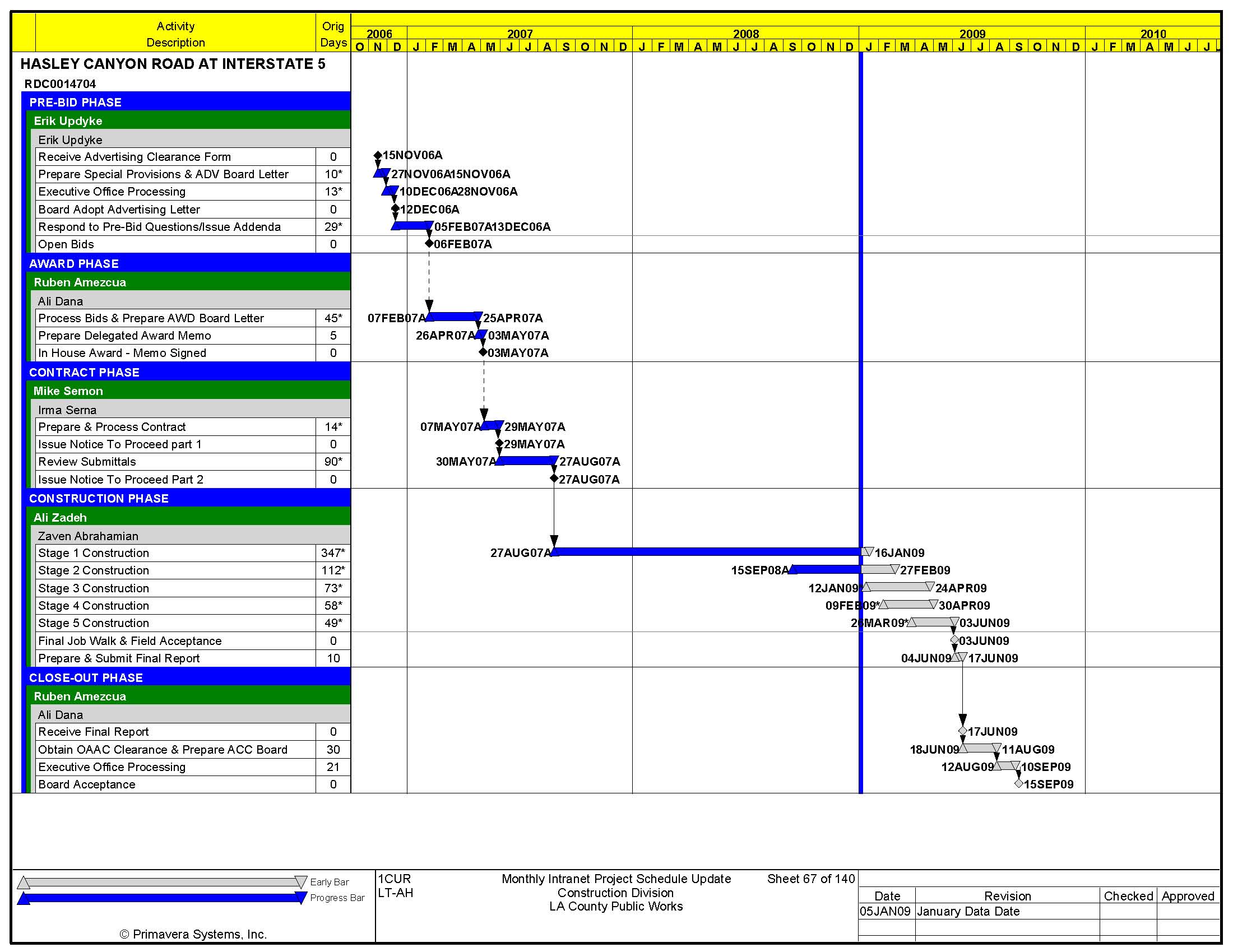
Task: Select the Review Submittals progress bar
Action: click(x=527, y=461)
